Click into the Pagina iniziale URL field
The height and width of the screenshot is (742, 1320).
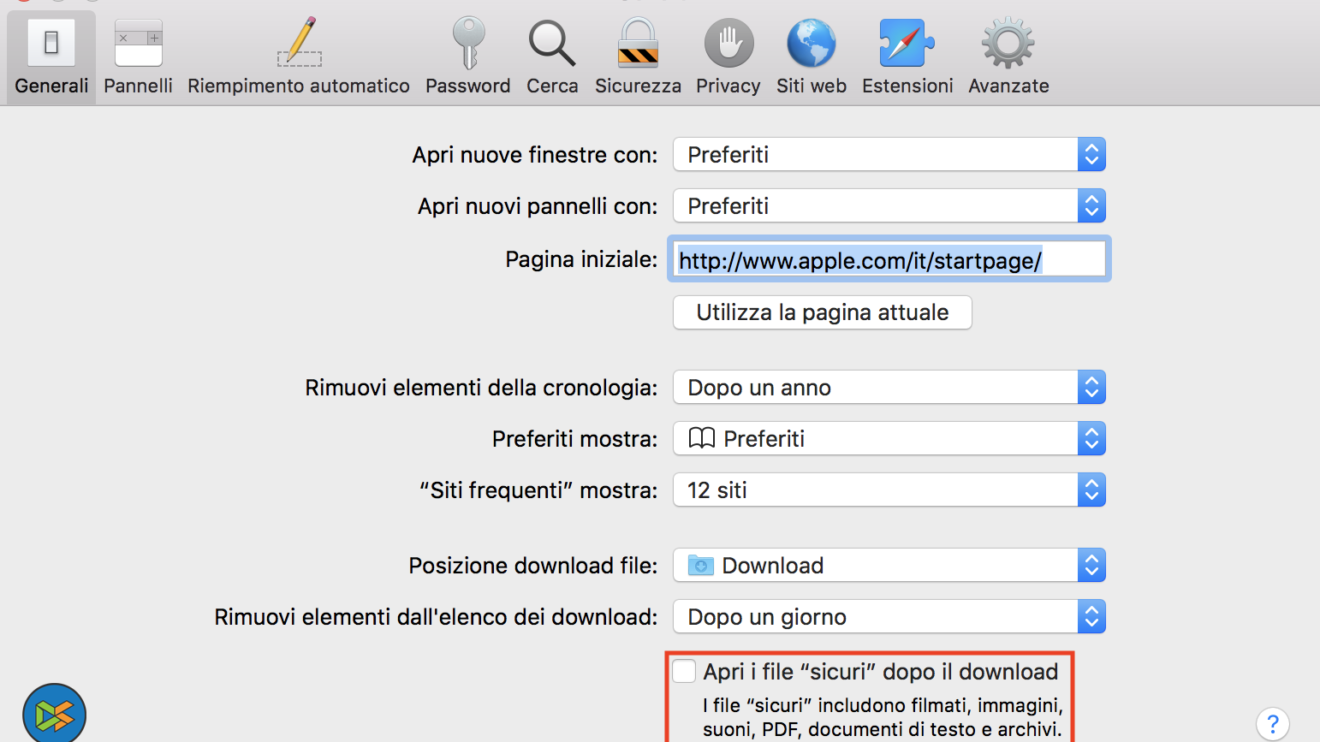click(x=891, y=260)
